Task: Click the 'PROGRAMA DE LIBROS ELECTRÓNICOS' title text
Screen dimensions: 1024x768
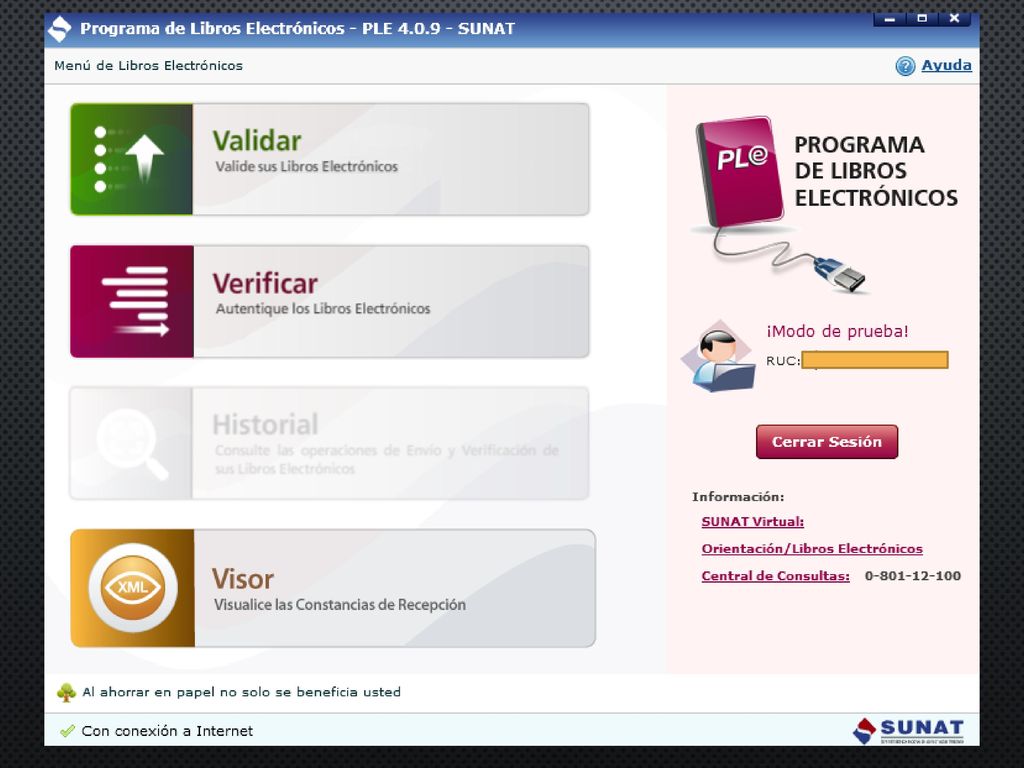Action: (x=876, y=171)
